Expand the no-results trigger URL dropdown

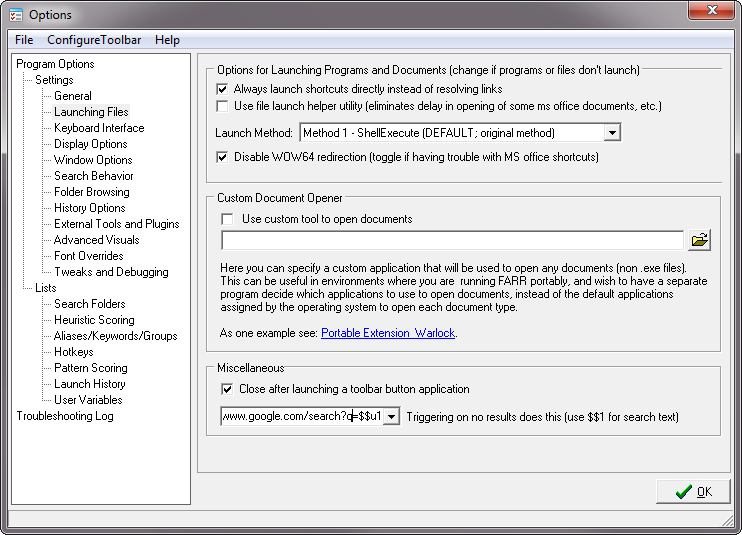(391, 417)
